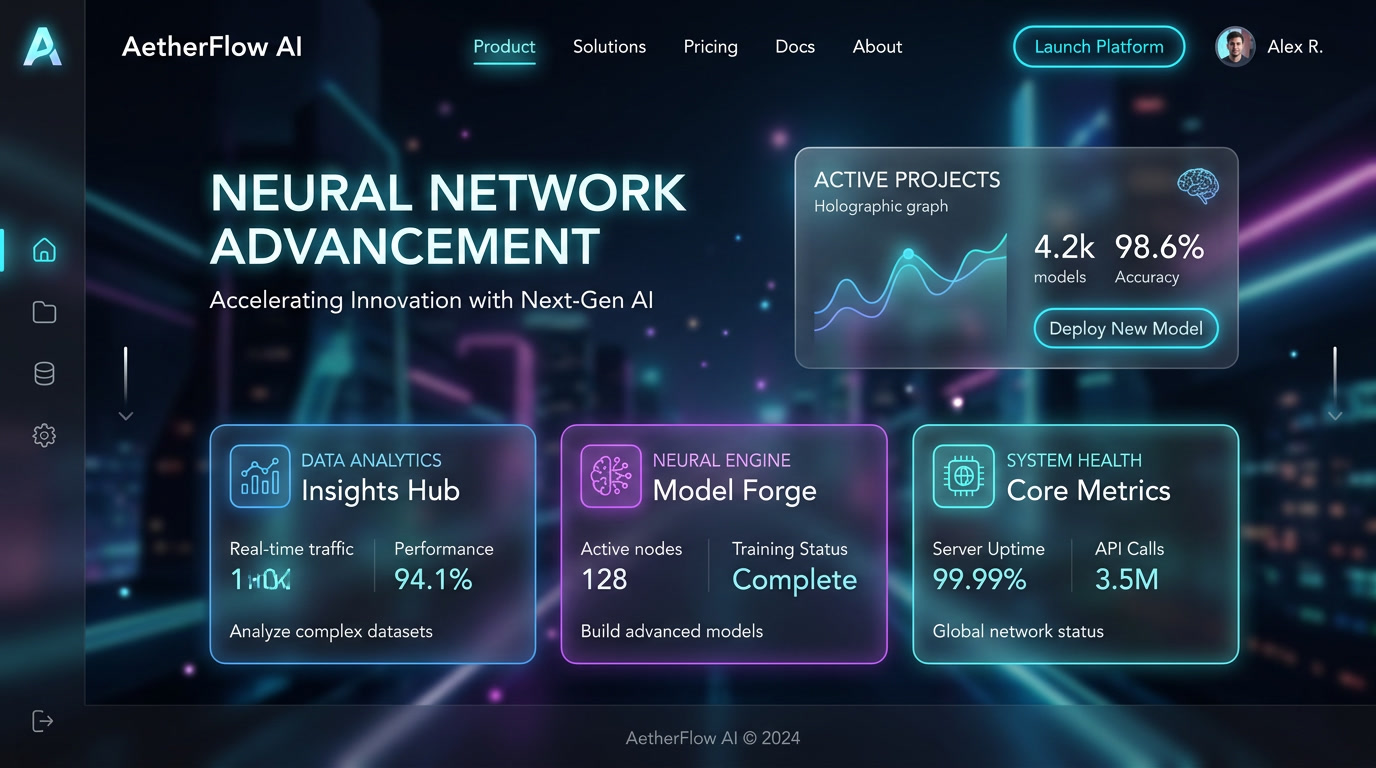Click the Database icon in the left sidebar
Viewport: 1376px width, 768px height.
44,373
